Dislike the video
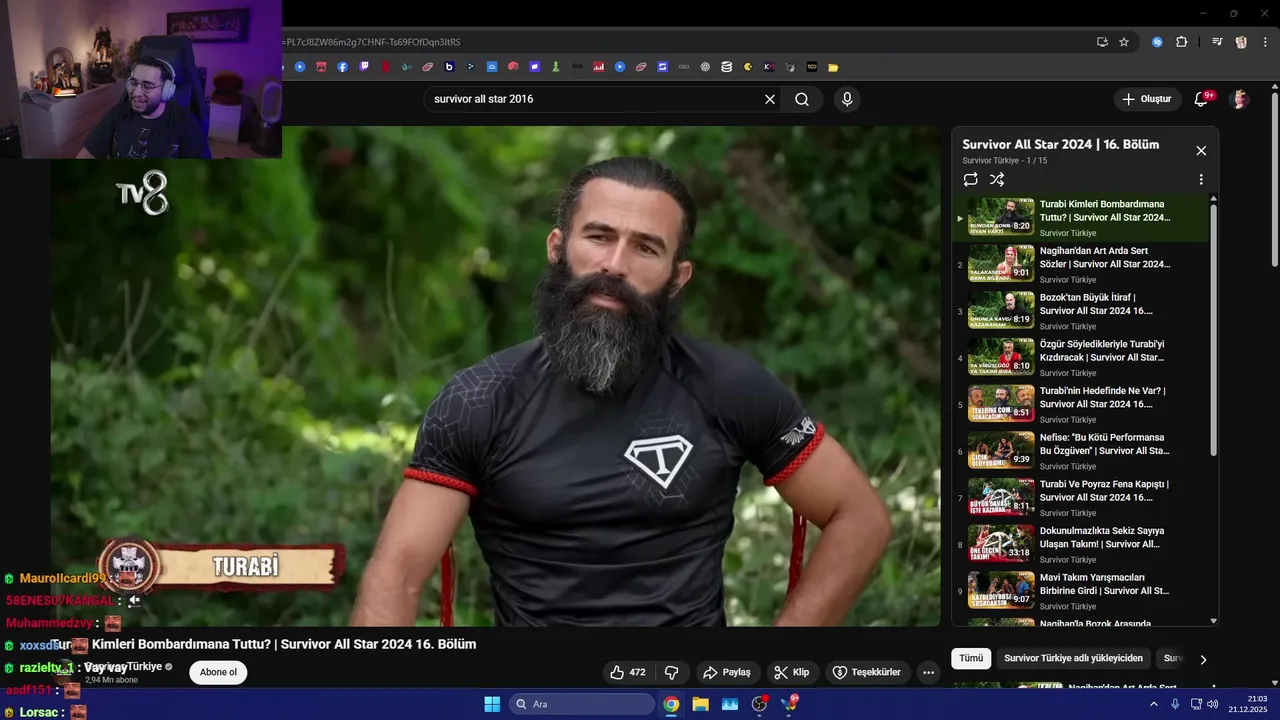The image size is (1280, 720). (672, 672)
